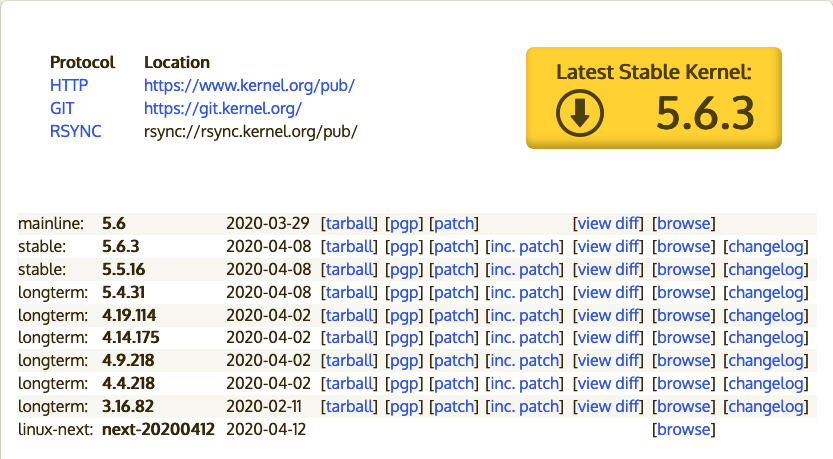Open changelog for longterm 4.9.218
Screen dimensions: 833x459
click(x=766, y=360)
